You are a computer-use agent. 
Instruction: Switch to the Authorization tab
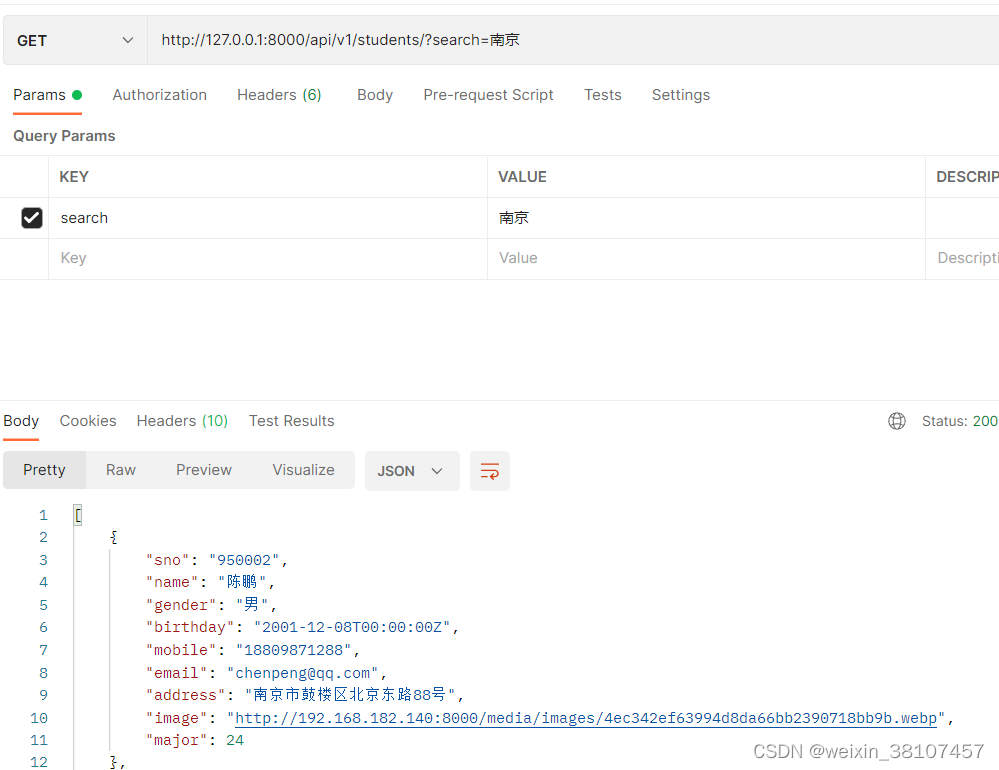click(x=159, y=95)
